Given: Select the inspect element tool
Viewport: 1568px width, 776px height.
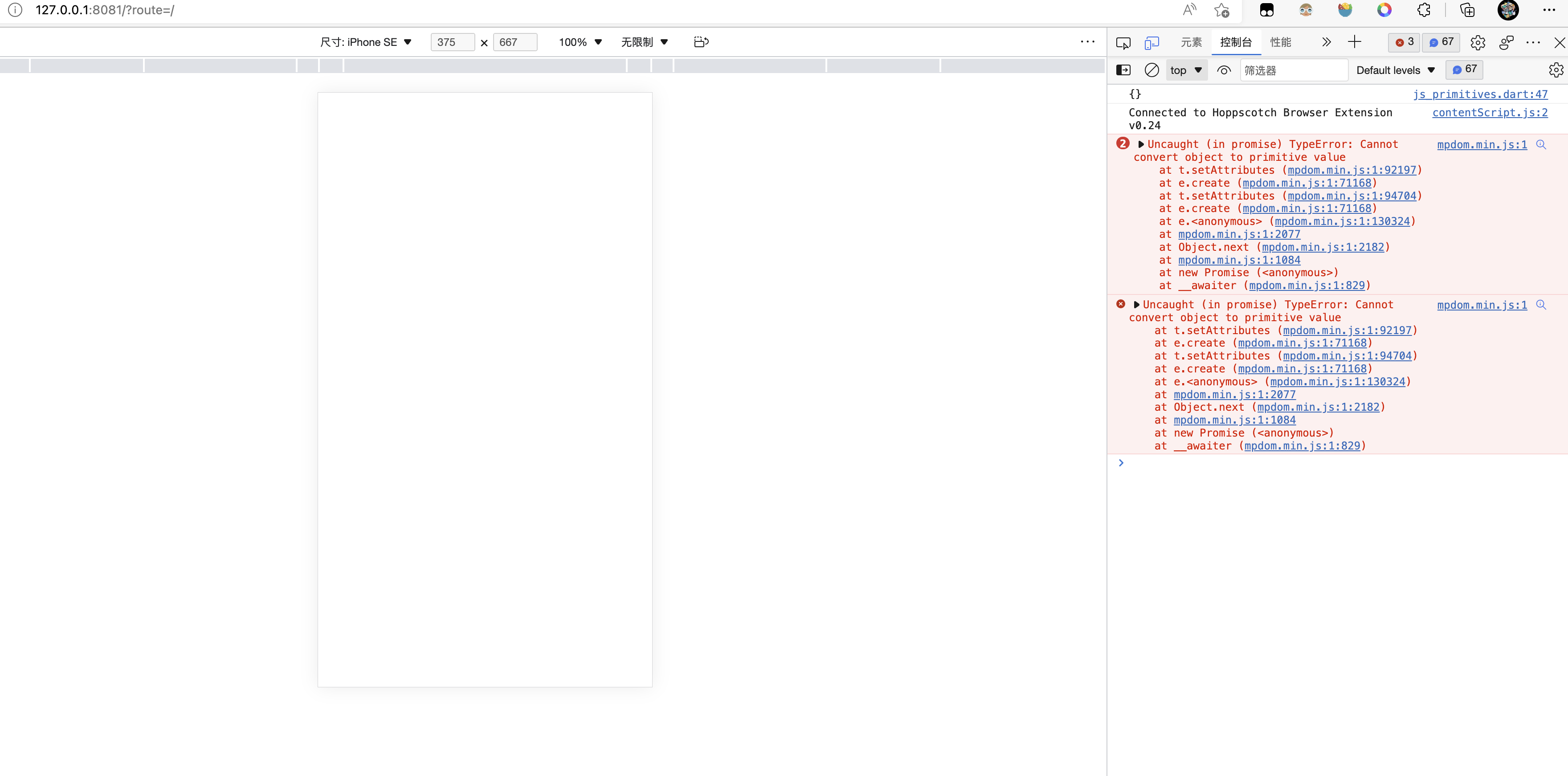Looking at the screenshot, I should (x=1123, y=43).
